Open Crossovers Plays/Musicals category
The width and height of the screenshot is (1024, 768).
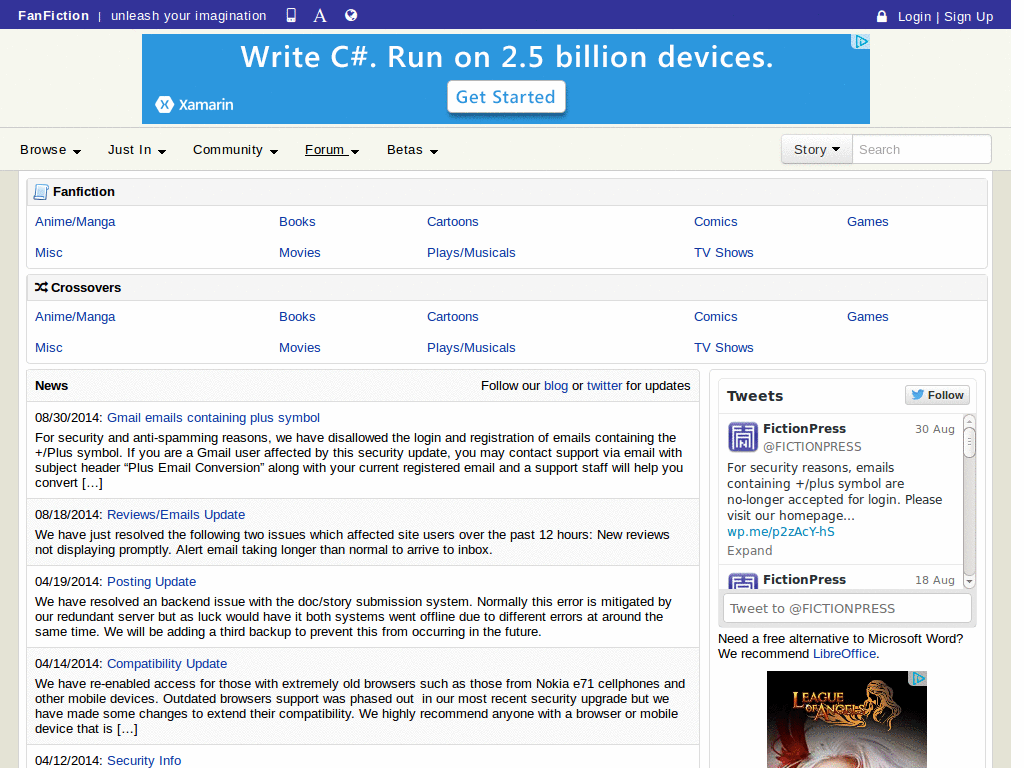(x=471, y=348)
